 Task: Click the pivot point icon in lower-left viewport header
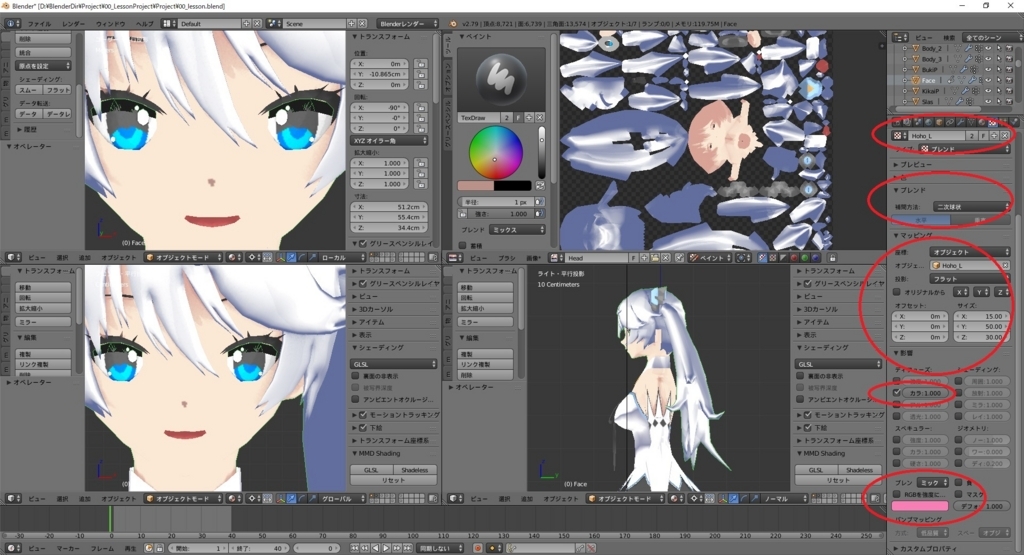click(x=255, y=498)
